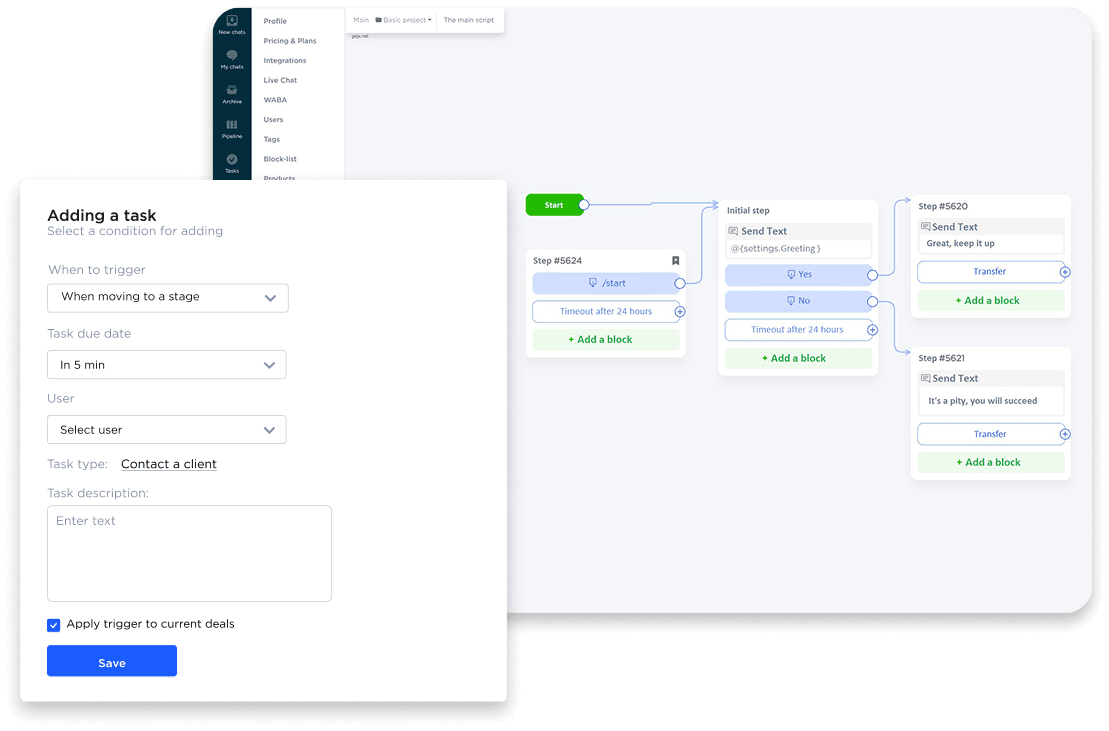Click the plus on Step #5620 Transfer
Screen dimensions: 1109x731
[1065, 272]
